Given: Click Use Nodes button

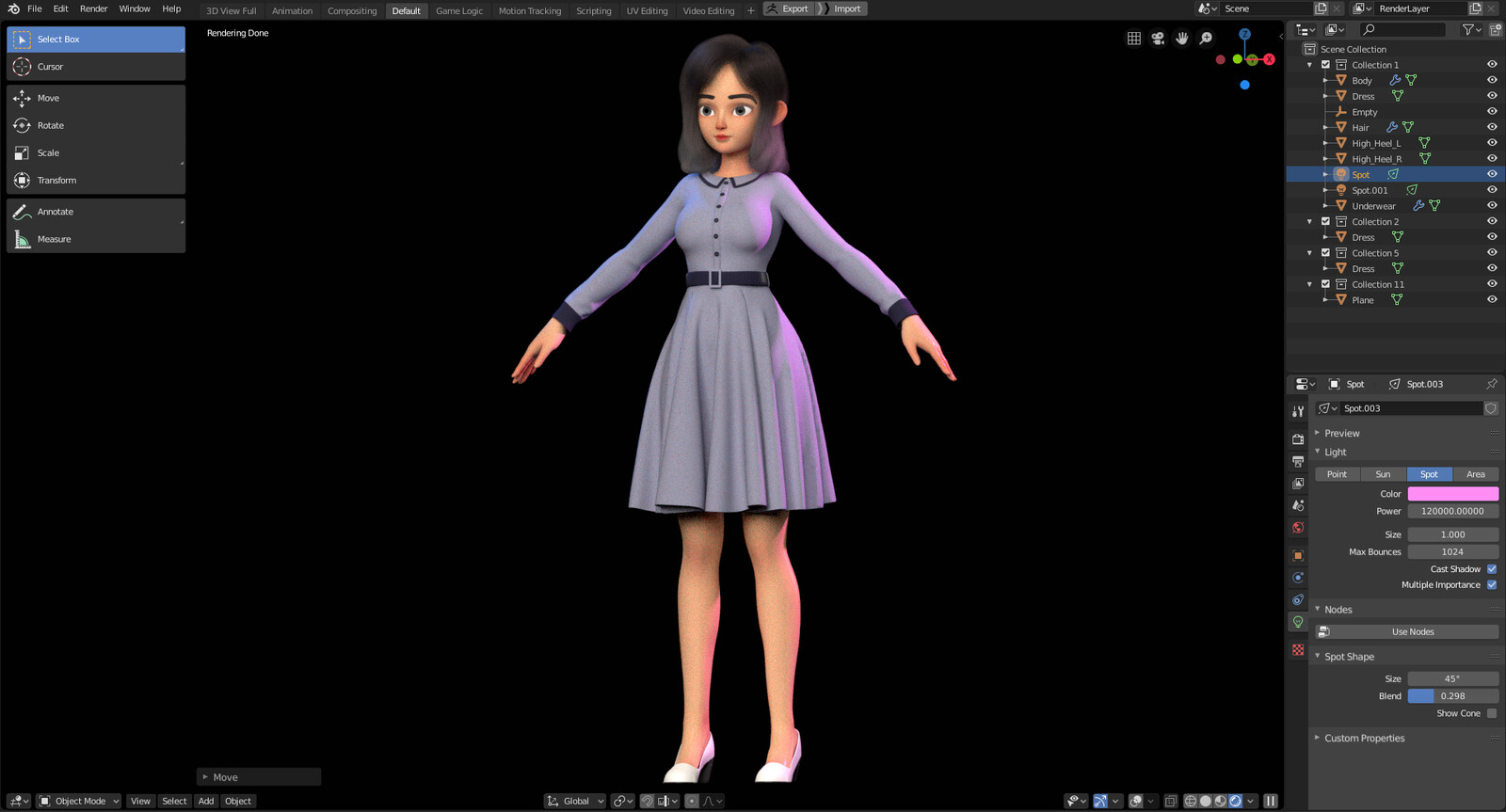Looking at the screenshot, I should tap(1407, 632).
